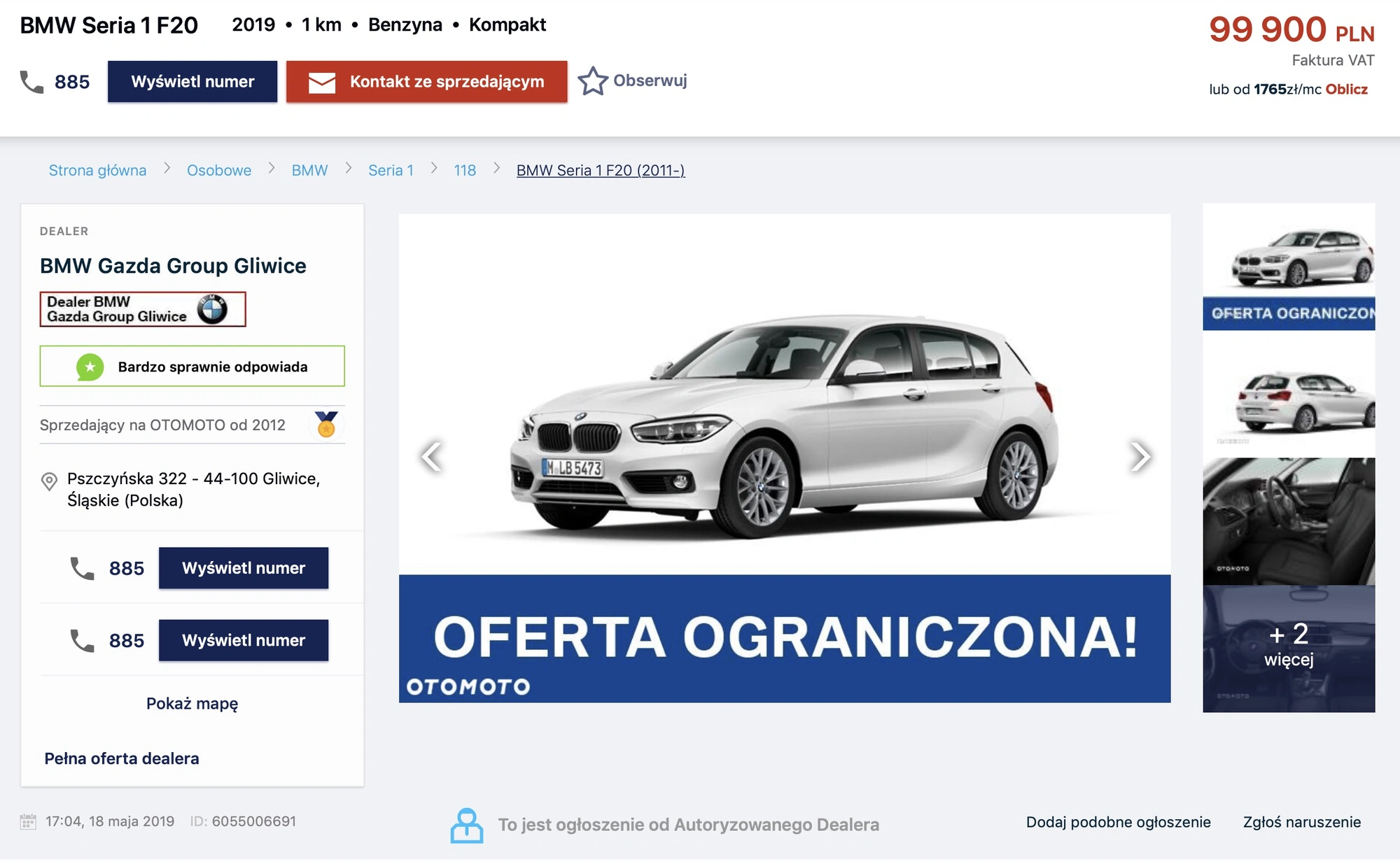
Task: Open 118 breadcrumb link
Action: 465,170
